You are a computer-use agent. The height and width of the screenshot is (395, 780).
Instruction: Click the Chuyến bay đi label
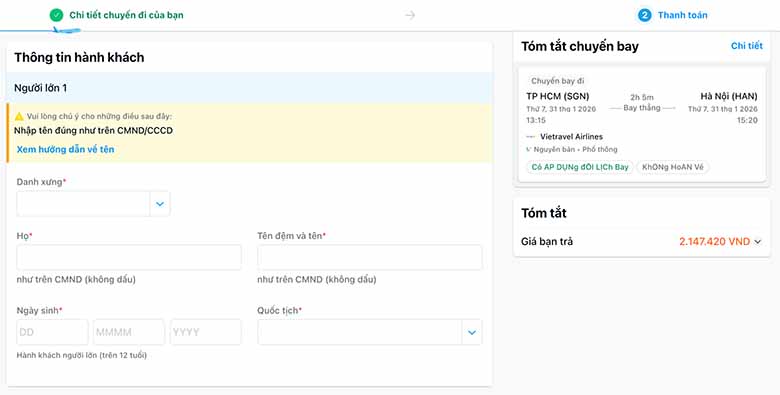558,81
